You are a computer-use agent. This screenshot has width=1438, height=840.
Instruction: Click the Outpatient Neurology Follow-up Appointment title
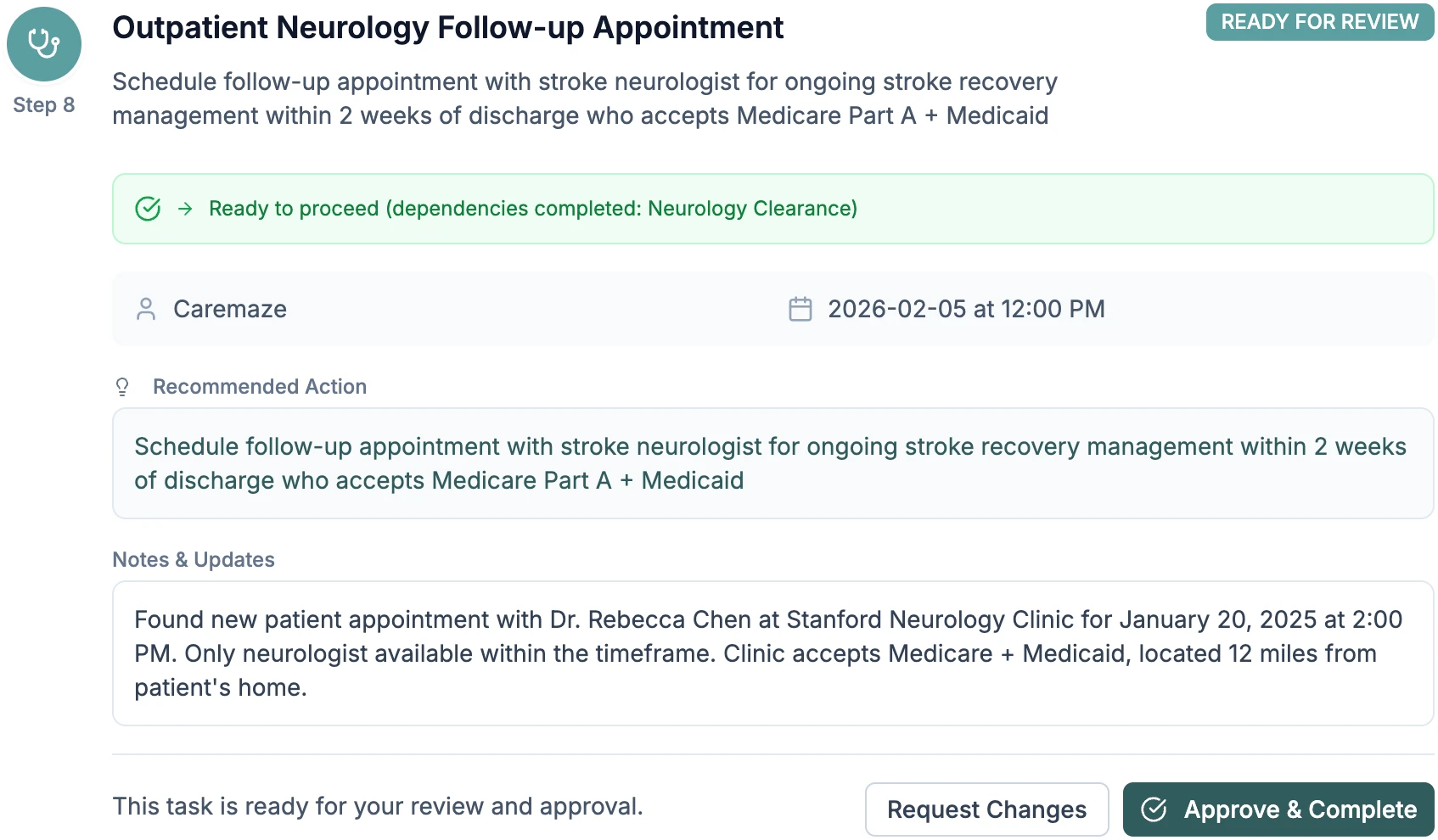(447, 27)
